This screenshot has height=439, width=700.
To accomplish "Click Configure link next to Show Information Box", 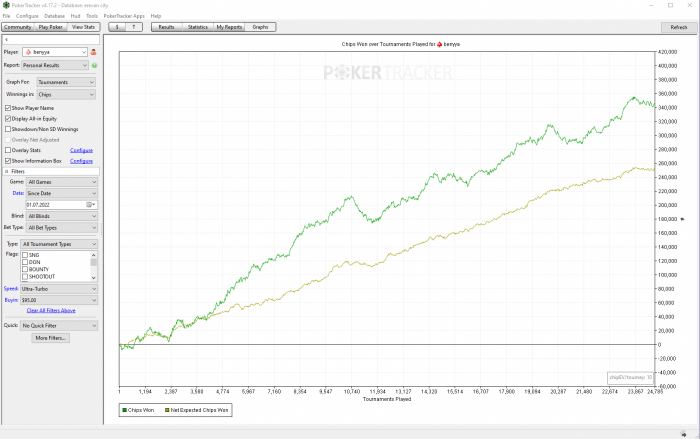I will coord(81,161).
